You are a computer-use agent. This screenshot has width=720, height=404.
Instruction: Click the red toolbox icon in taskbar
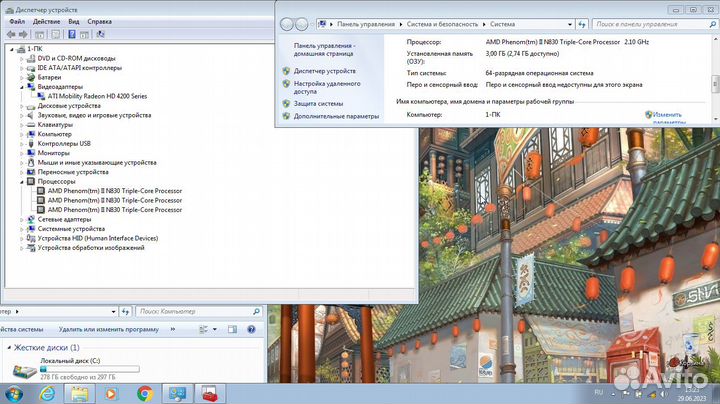click(210, 392)
